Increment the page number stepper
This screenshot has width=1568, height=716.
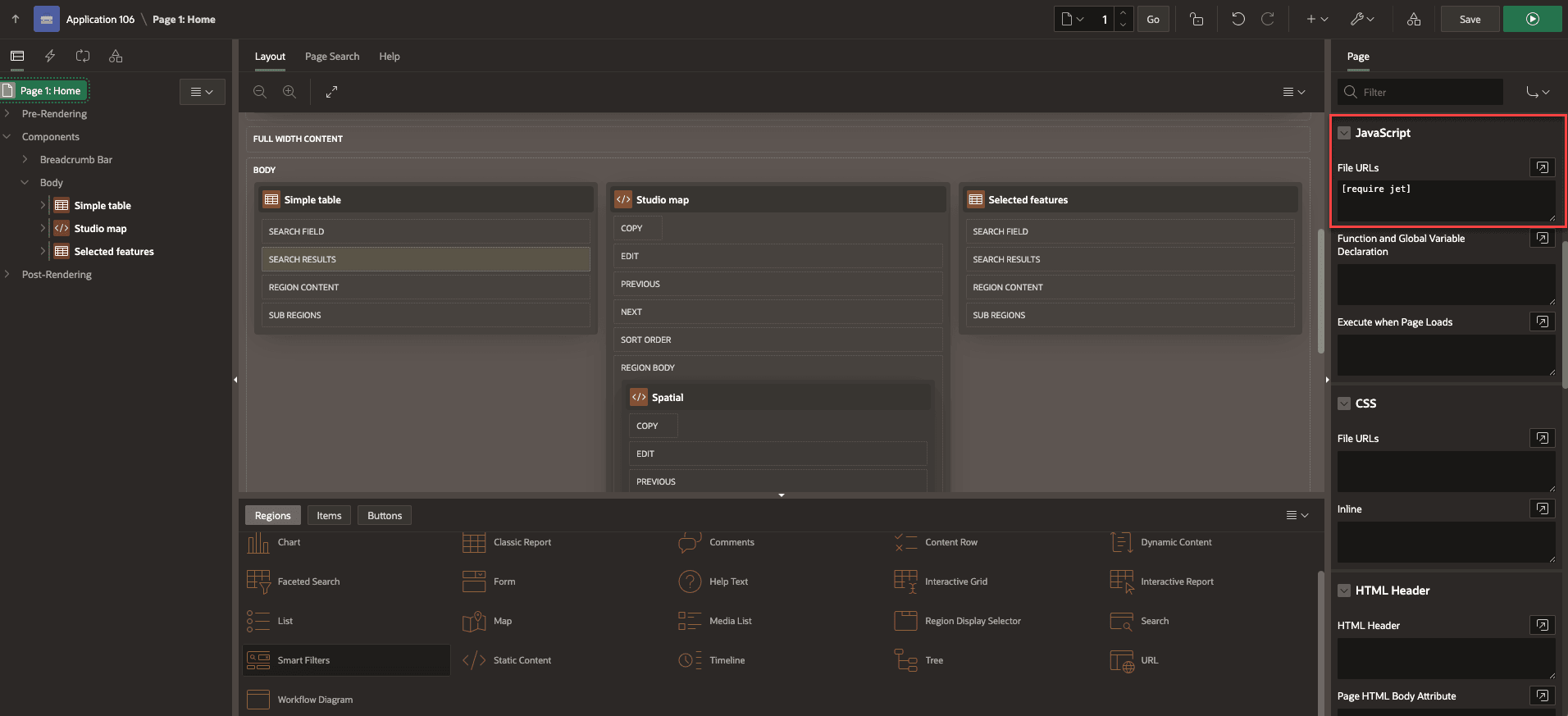[1124, 13]
